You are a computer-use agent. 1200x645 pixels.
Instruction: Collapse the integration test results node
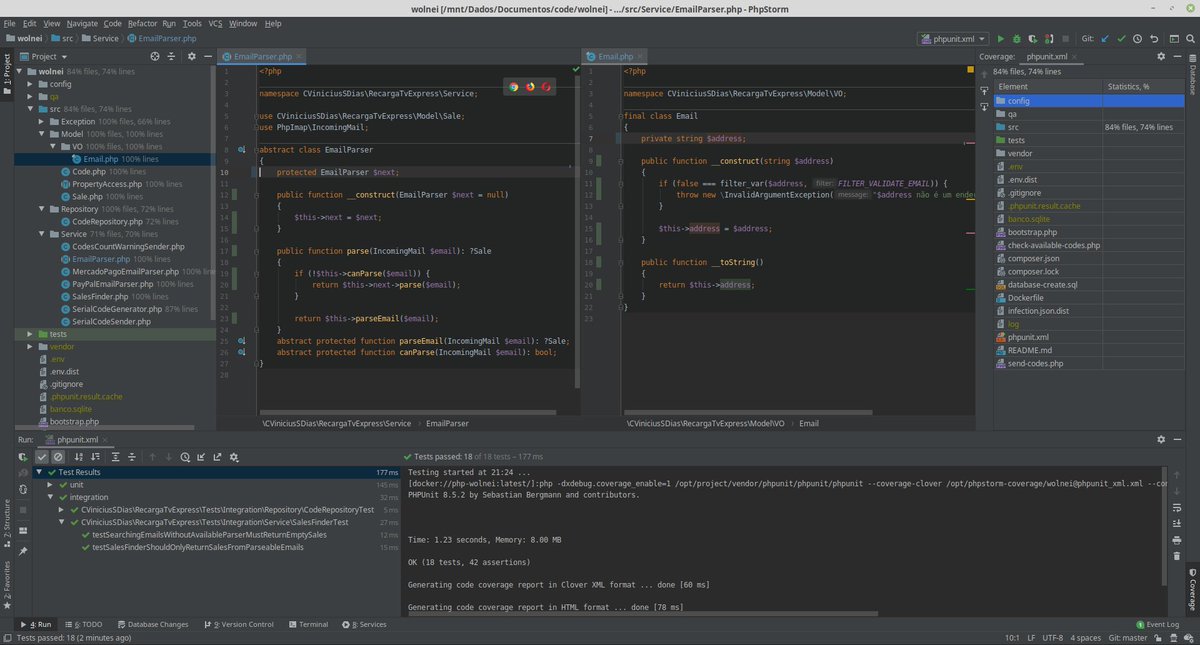pos(50,497)
